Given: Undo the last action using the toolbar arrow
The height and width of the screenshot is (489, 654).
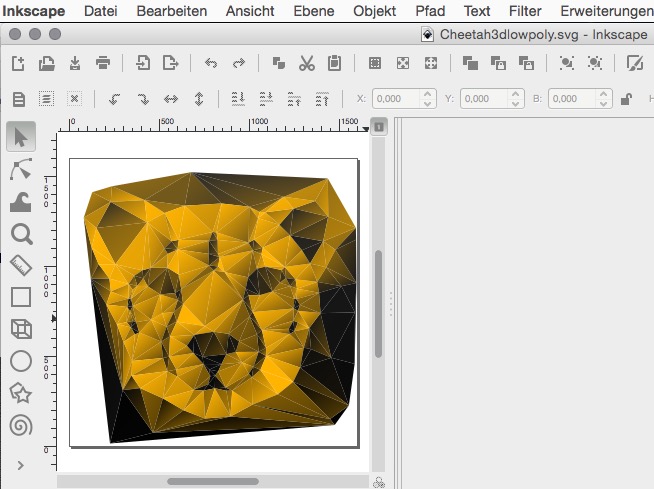Looking at the screenshot, I should pos(210,63).
